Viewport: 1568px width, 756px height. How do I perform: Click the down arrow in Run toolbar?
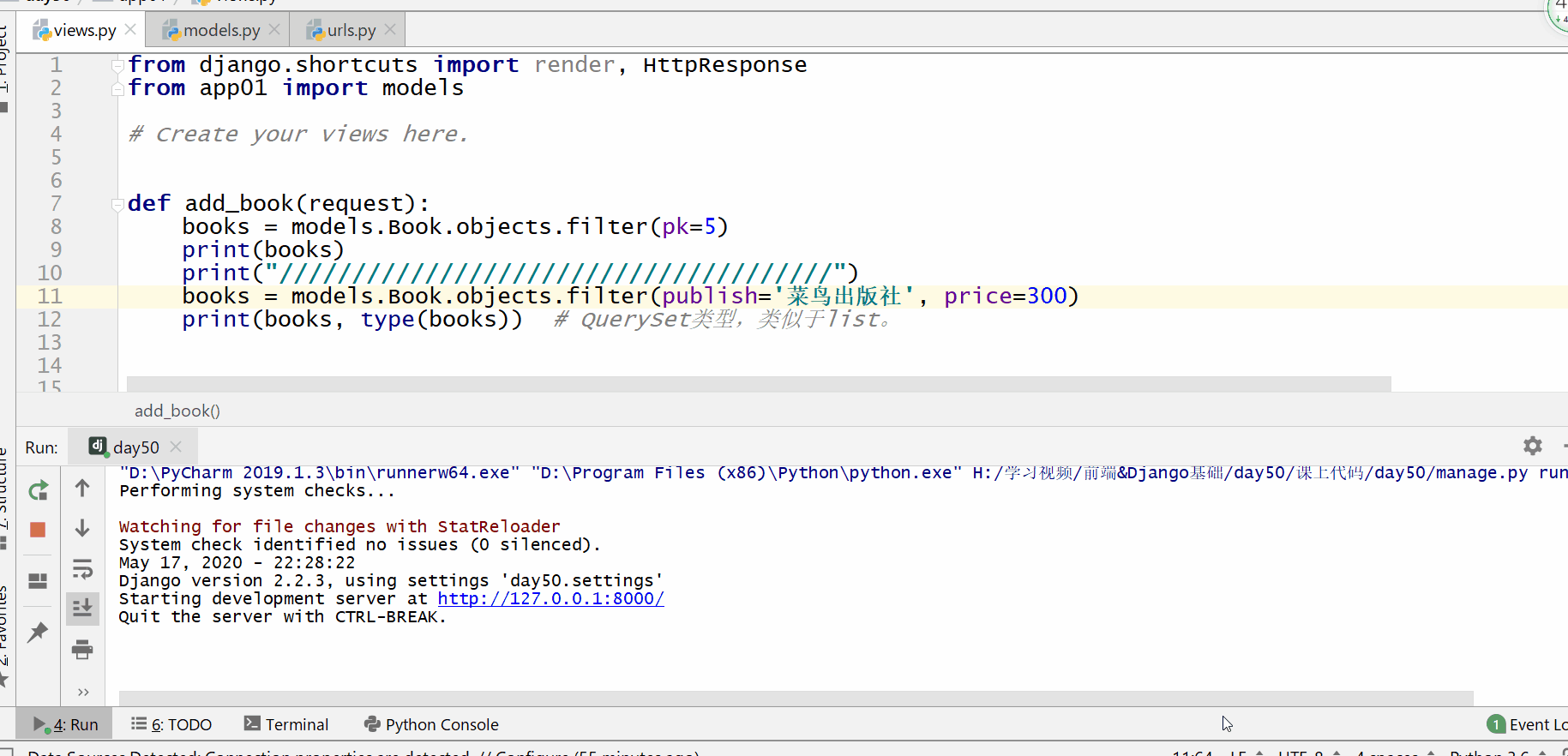click(x=82, y=528)
